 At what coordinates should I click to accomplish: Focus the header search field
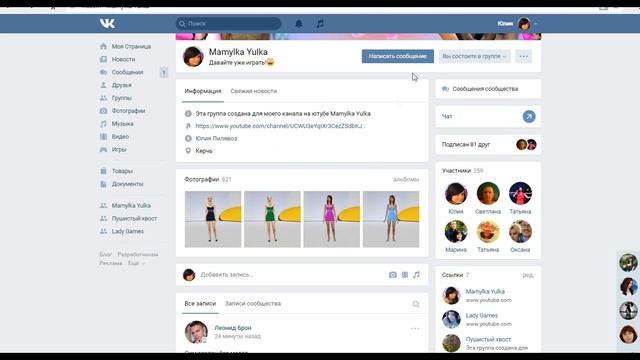pos(229,24)
